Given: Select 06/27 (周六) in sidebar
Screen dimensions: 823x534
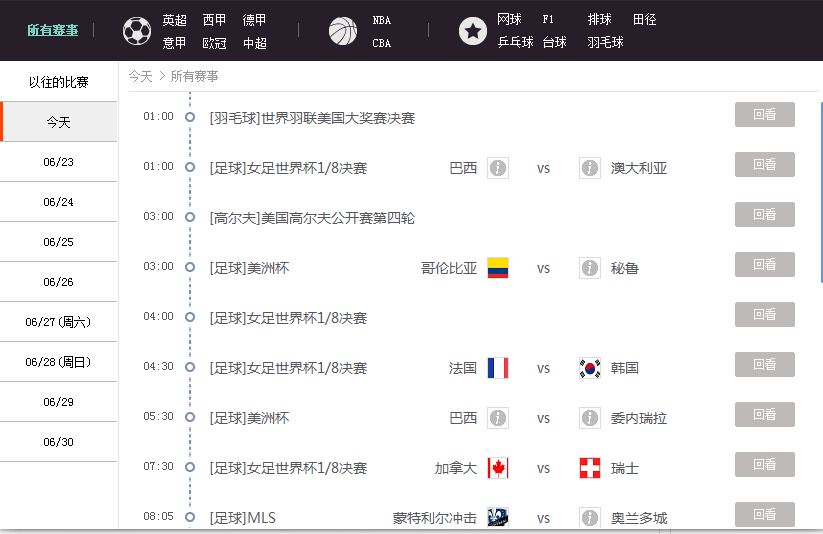Looking at the screenshot, I should pyautogui.click(x=58, y=321).
